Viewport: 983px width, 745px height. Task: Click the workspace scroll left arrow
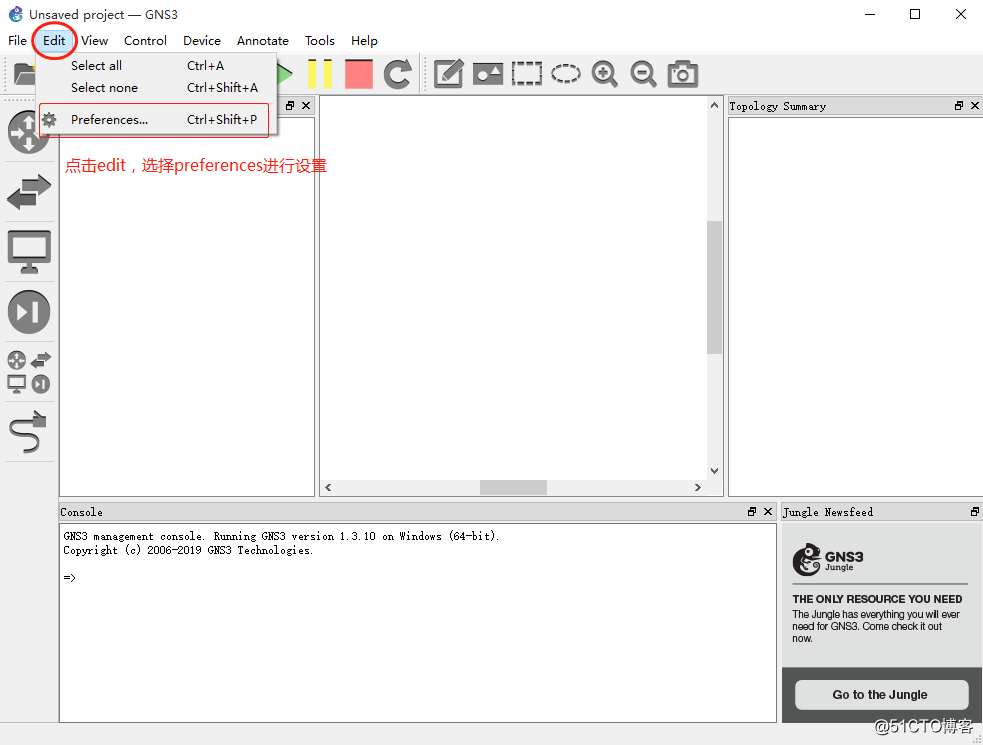tap(328, 487)
